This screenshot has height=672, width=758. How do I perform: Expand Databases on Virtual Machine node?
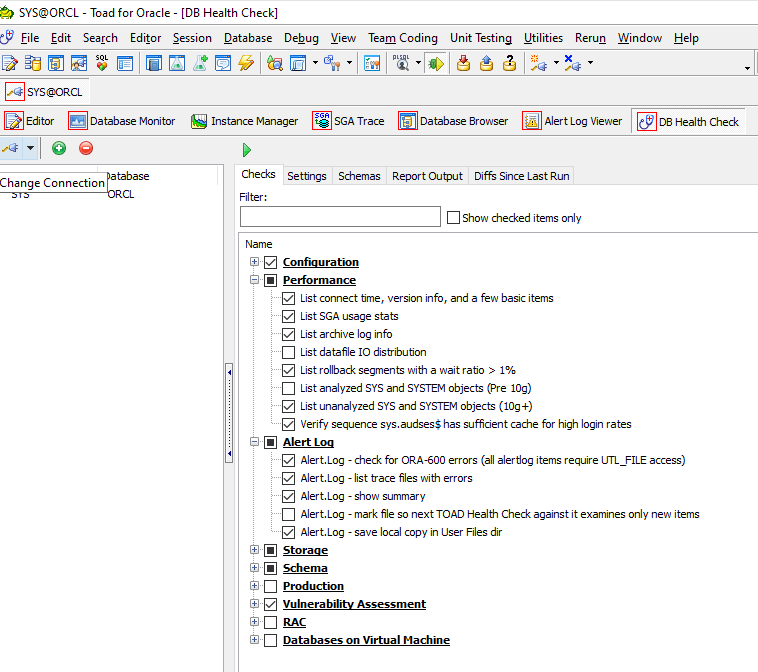254,640
